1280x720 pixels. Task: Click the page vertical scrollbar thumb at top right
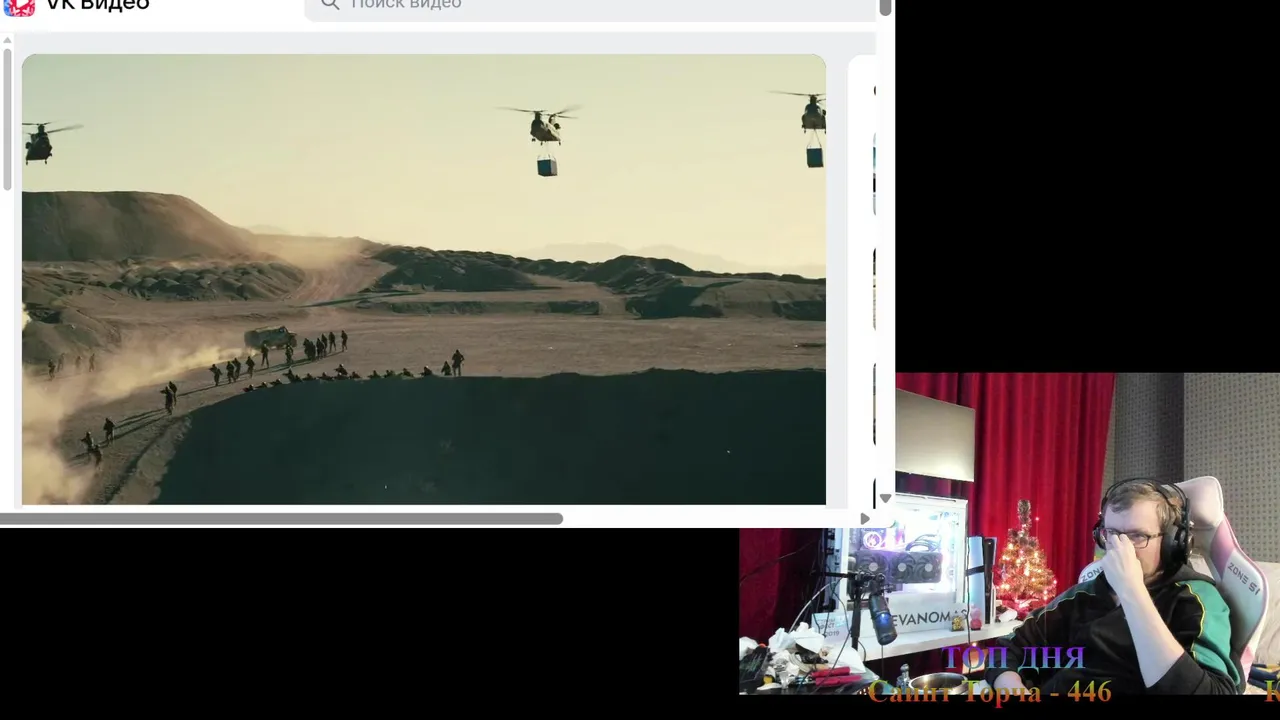[x=885, y=8]
